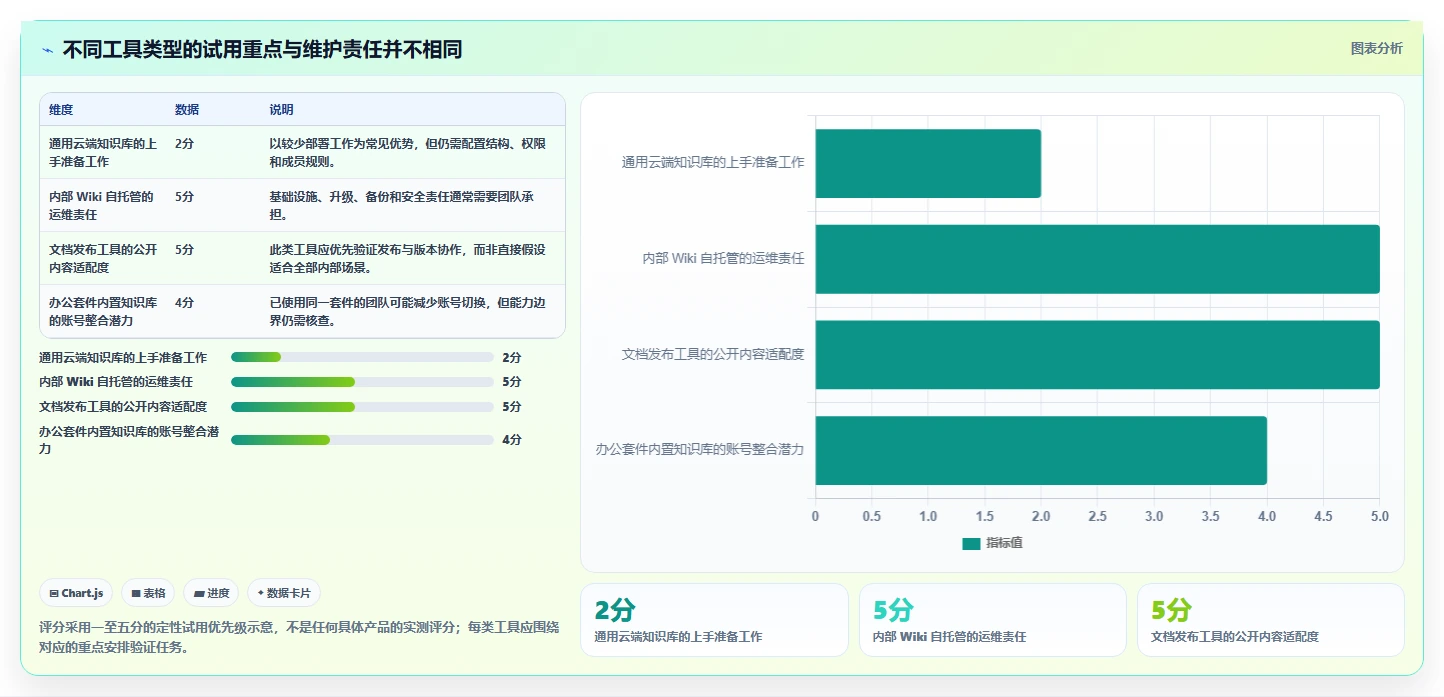Click the 2.5 x-axis tick label
The height and width of the screenshot is (697, 1444).
tap(1098, 516)
